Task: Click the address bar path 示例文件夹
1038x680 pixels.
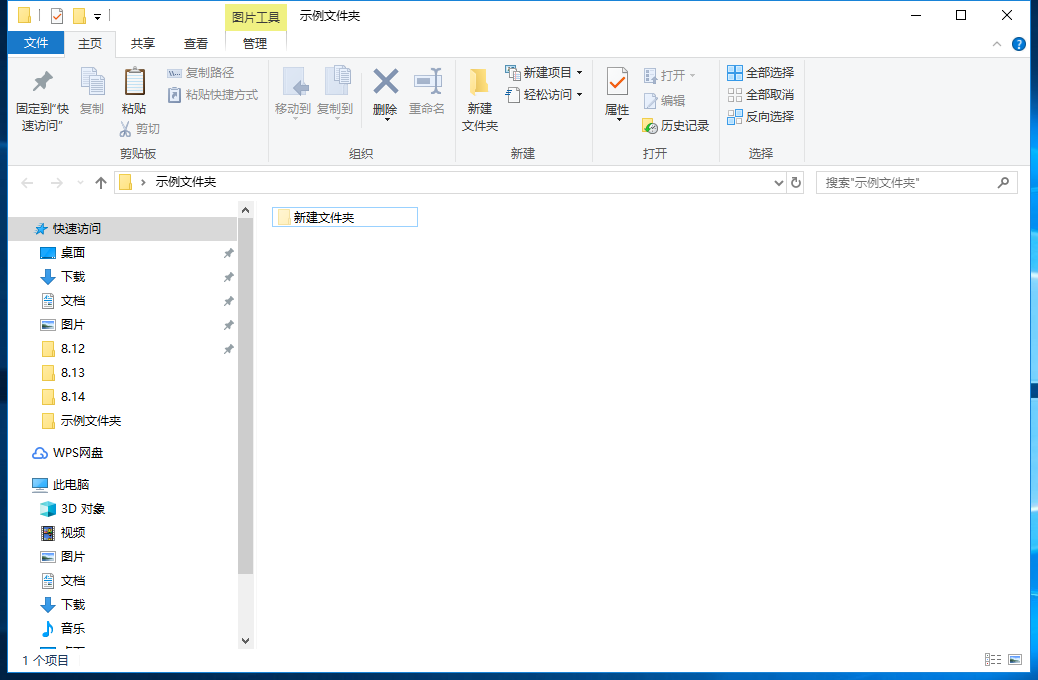Action: [185, 182]
